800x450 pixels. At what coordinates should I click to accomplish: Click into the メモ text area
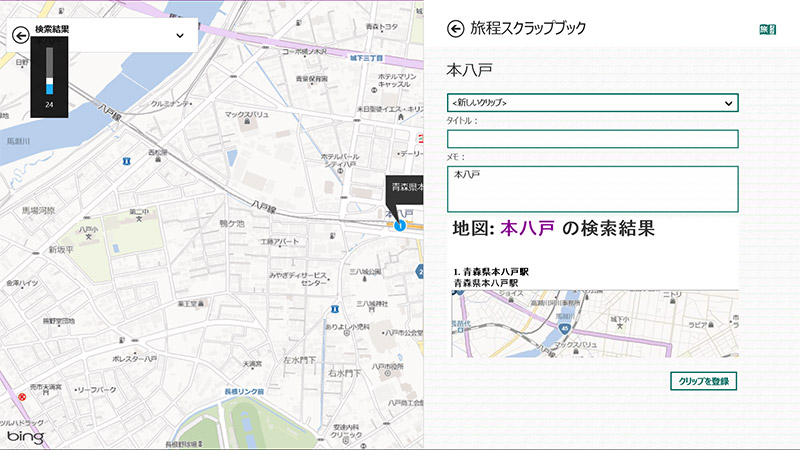point(592,188)
